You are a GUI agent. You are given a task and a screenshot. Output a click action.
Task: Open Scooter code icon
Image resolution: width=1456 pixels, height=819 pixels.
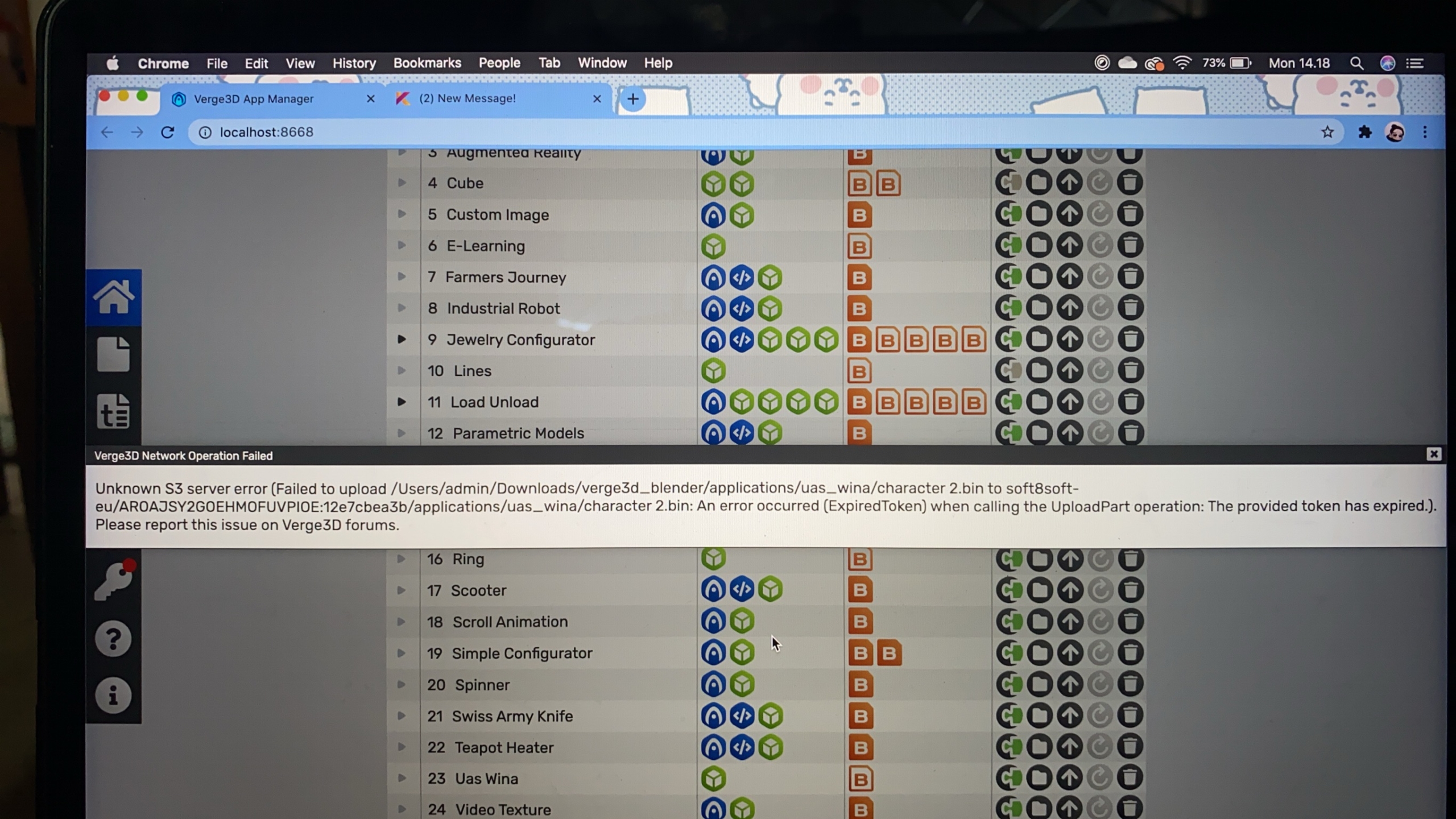point(742,589)
